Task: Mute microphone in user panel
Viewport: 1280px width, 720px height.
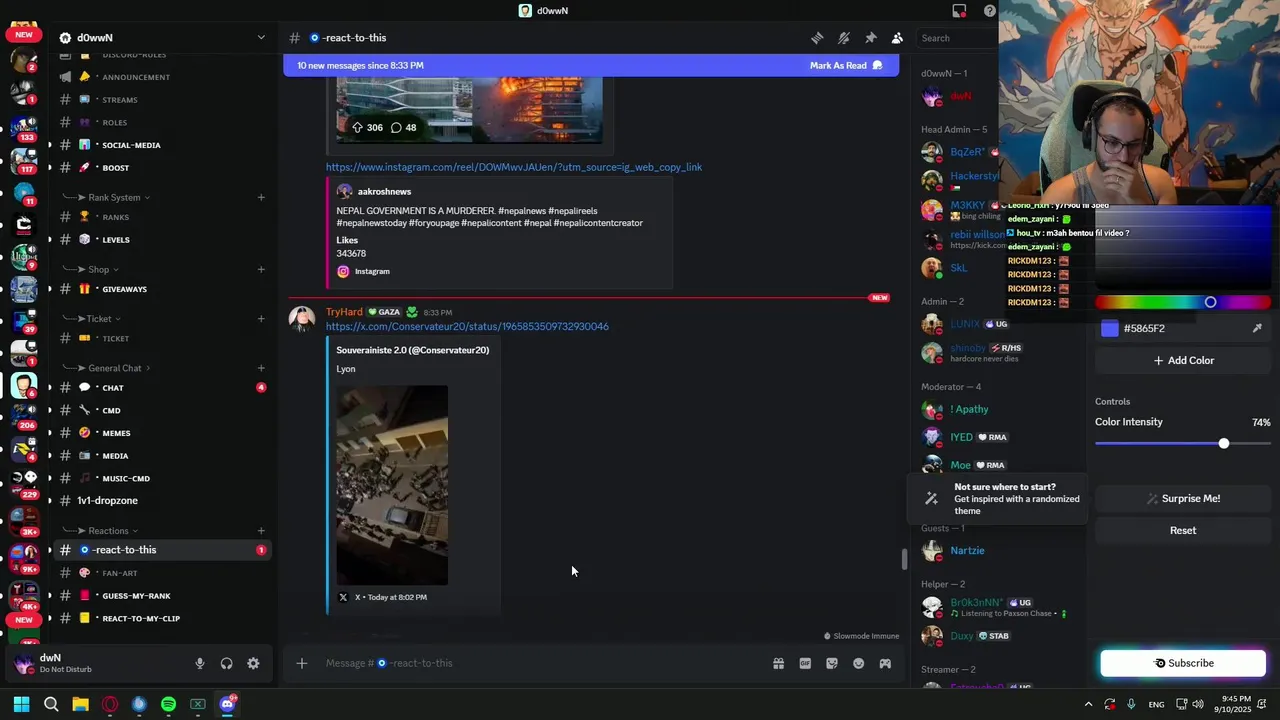Action: [200, 663]
